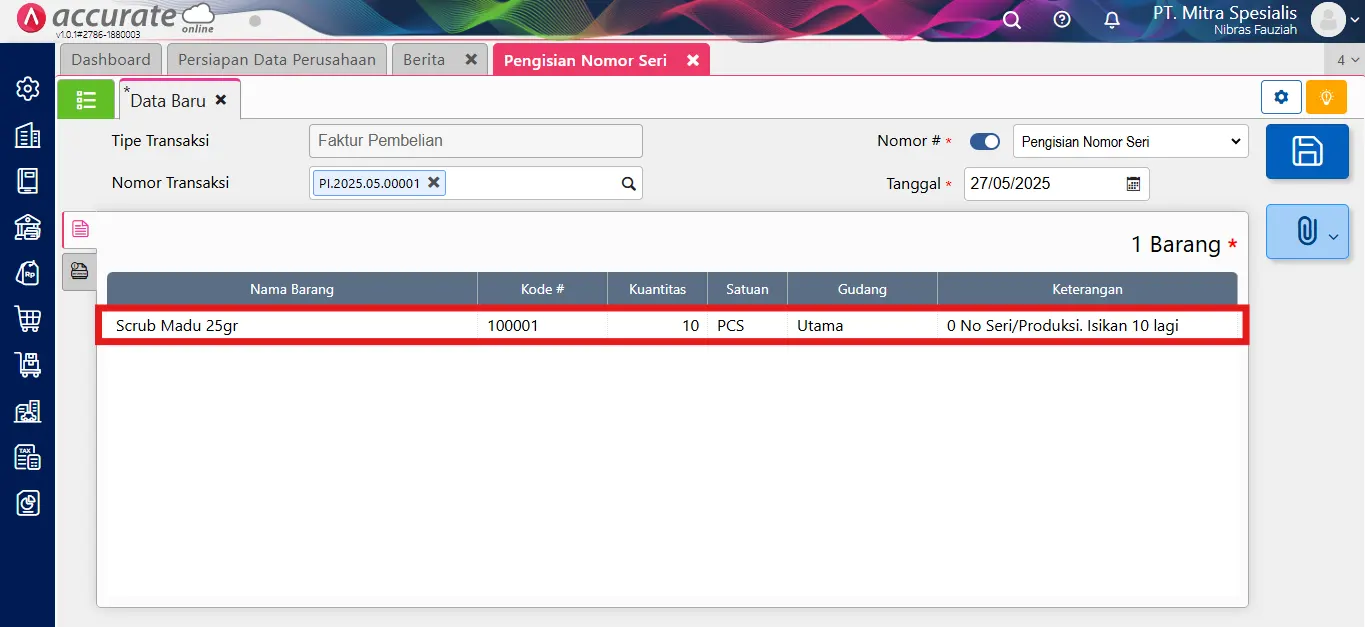Click the form settings gear button near lightbulb
Viewport: 1365px width, 627px height.
click(x=1281, y=97)
